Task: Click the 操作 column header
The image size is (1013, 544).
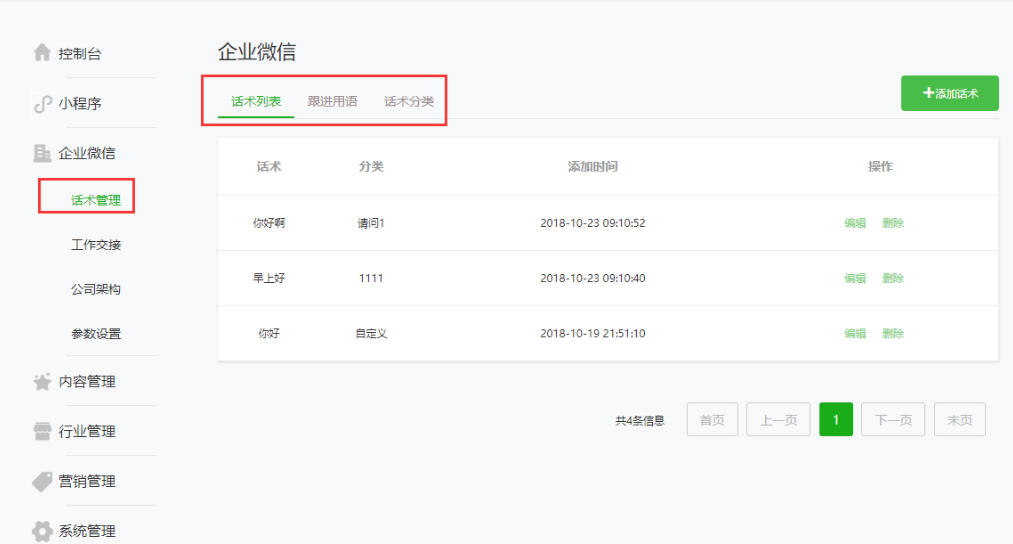Action: [880, 167]
